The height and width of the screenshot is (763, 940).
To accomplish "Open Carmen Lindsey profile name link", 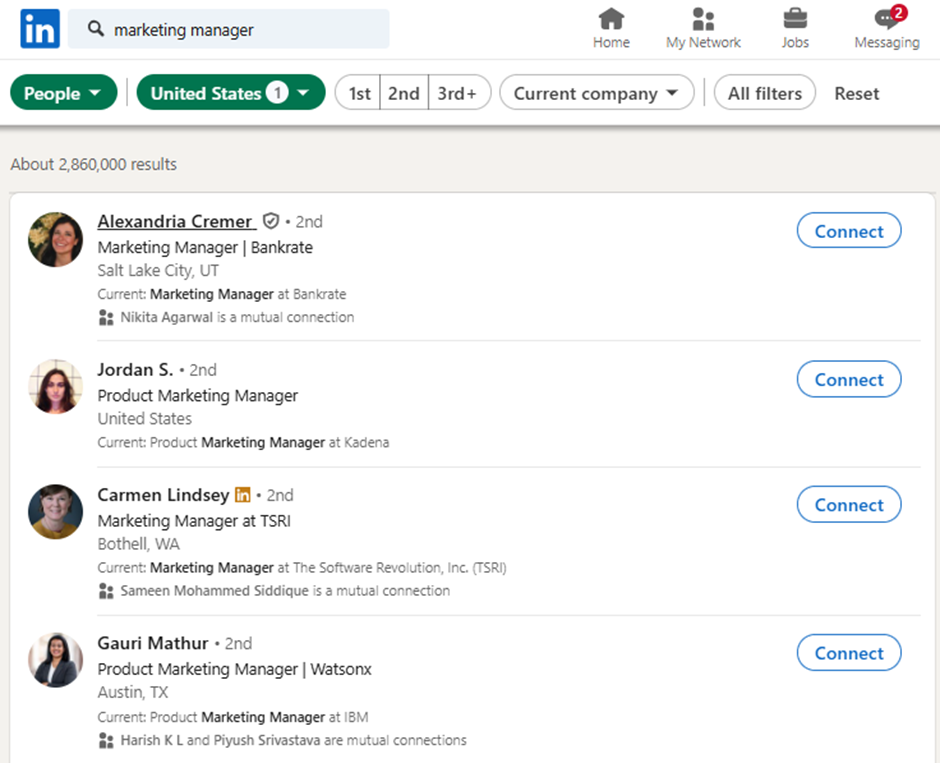I will 164,495.
